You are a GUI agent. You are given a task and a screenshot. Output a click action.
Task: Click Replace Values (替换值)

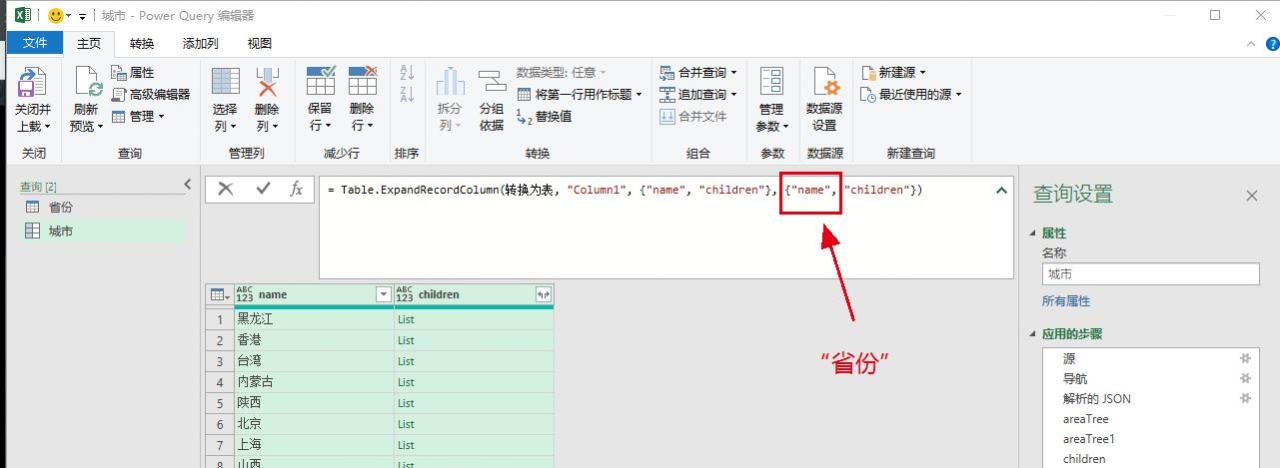(x=545, y=116)
